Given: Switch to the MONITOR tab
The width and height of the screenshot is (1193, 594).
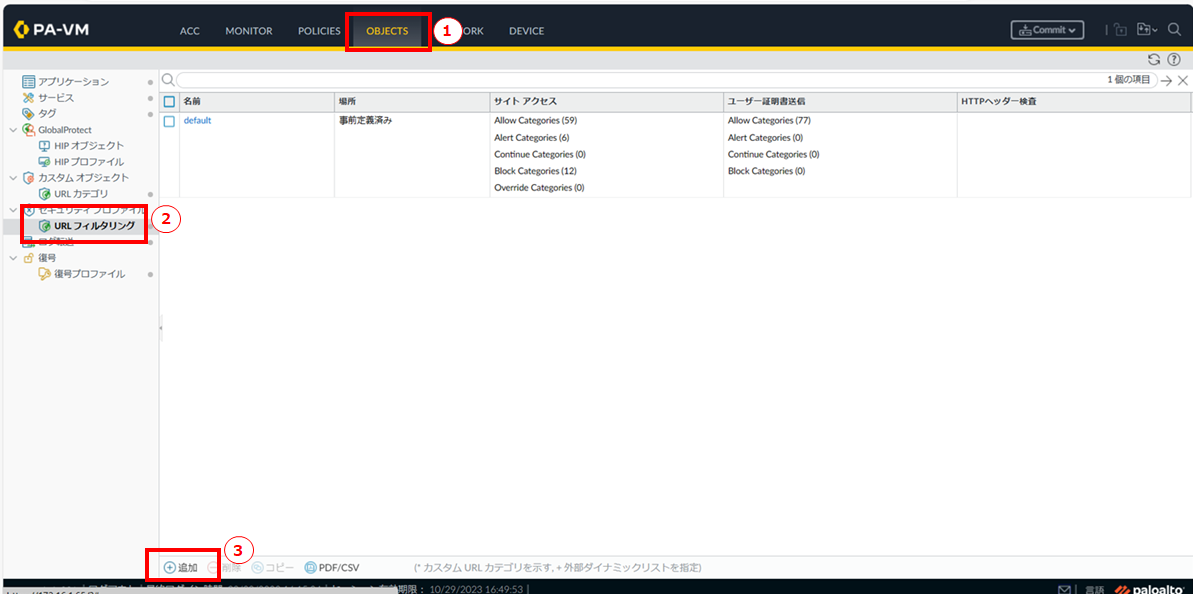Looking at the screenshot, I should pyautogui.click(x=249, y=31).
